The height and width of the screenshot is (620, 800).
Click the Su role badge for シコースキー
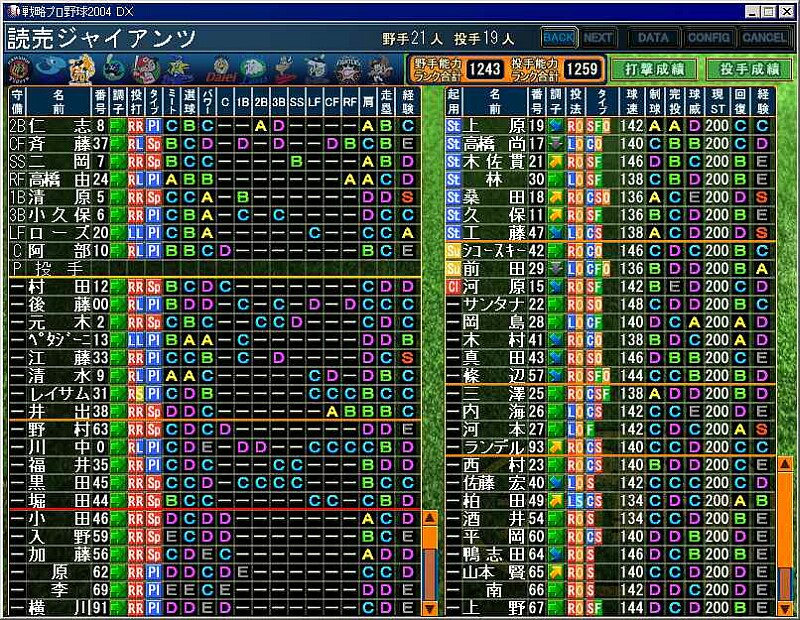pyautogui.click(x=453, y=251)
